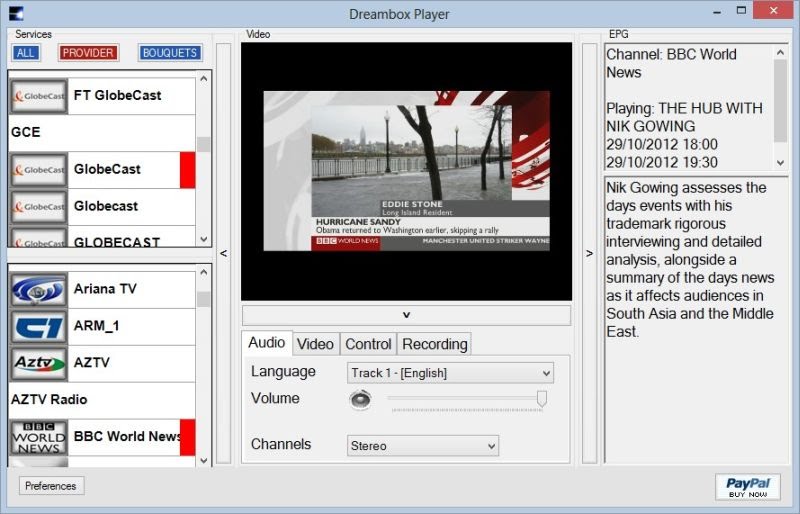Click the PayPal Buy Now button
Image resolution: width=800 pixels, height=514 pixels.
[x=748, y=486]
